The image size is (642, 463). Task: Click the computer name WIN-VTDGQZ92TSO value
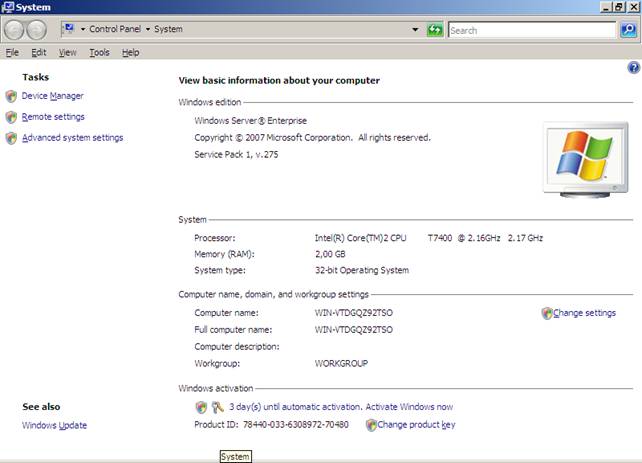[x=353, y=313]
